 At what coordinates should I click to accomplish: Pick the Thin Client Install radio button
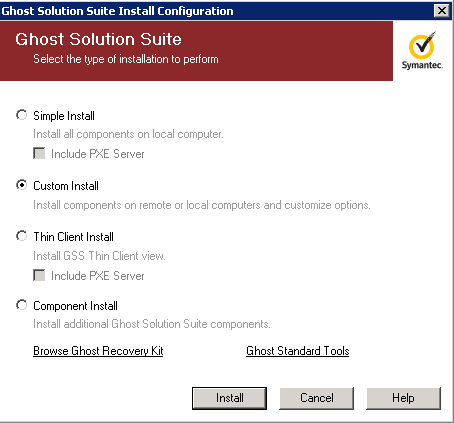(22, 236)
